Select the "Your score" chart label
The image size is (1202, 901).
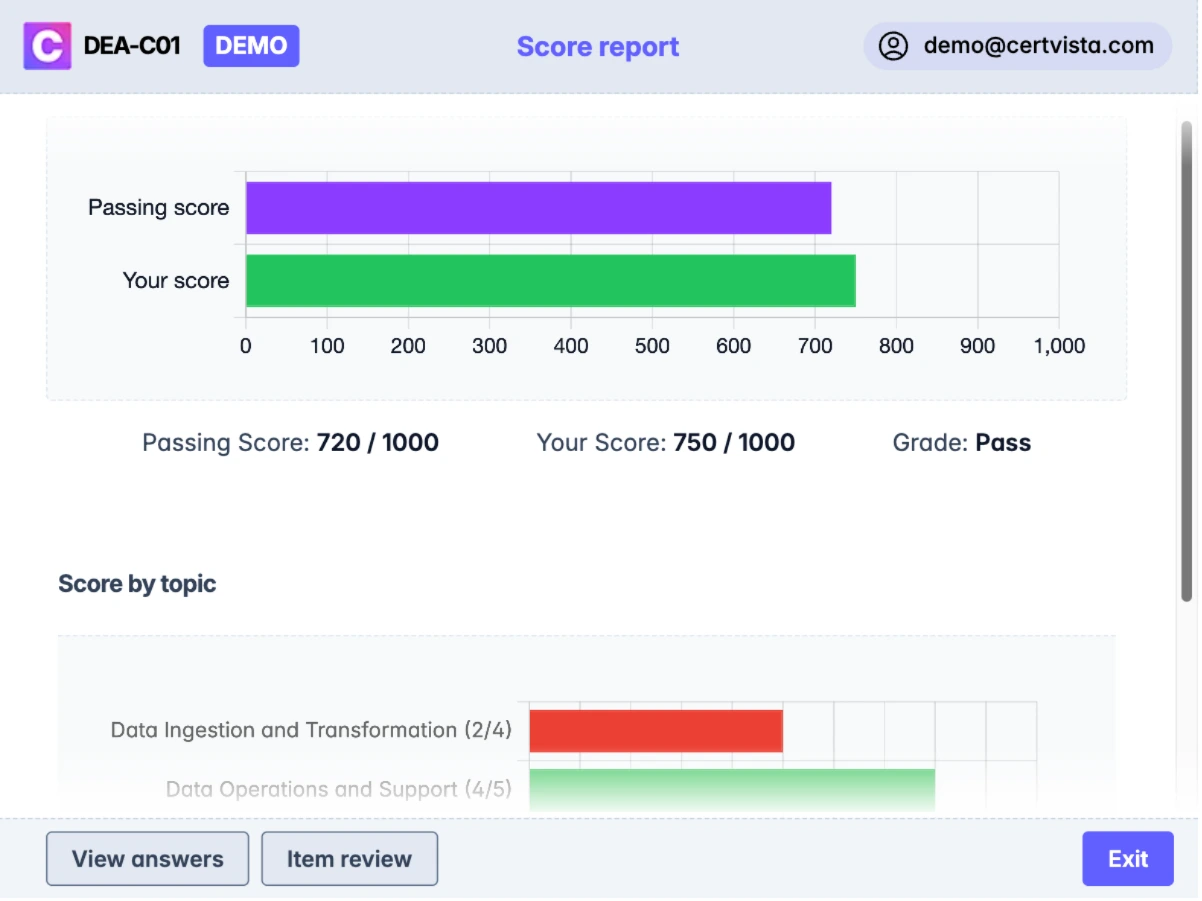(176, 281)
